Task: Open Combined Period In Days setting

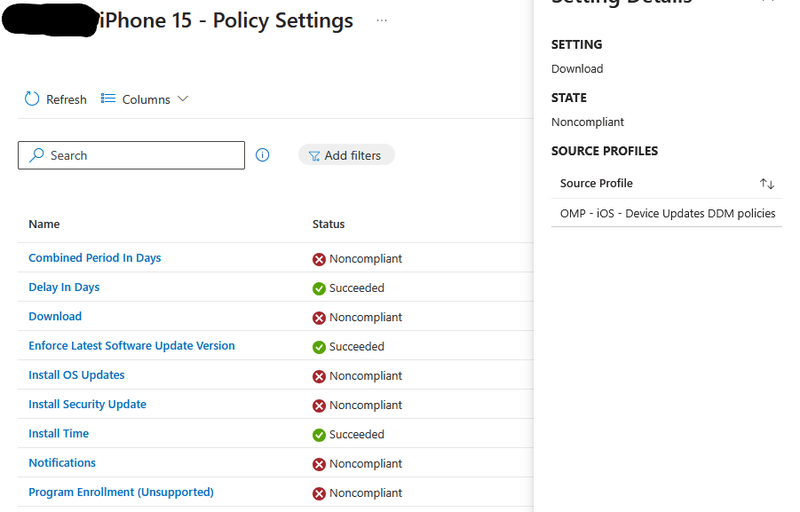Action: pyautogui.click(x=95, y=258)
